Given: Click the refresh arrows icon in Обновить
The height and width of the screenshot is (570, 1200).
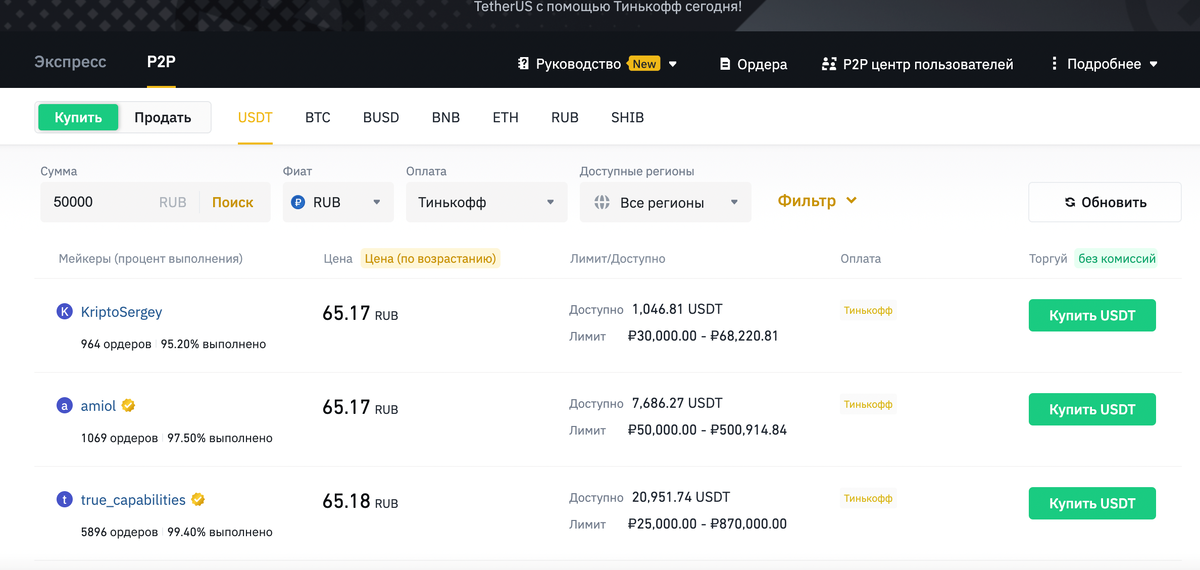Looking at the screenshot, I should pyautogui.click(x=1070, y=202).
